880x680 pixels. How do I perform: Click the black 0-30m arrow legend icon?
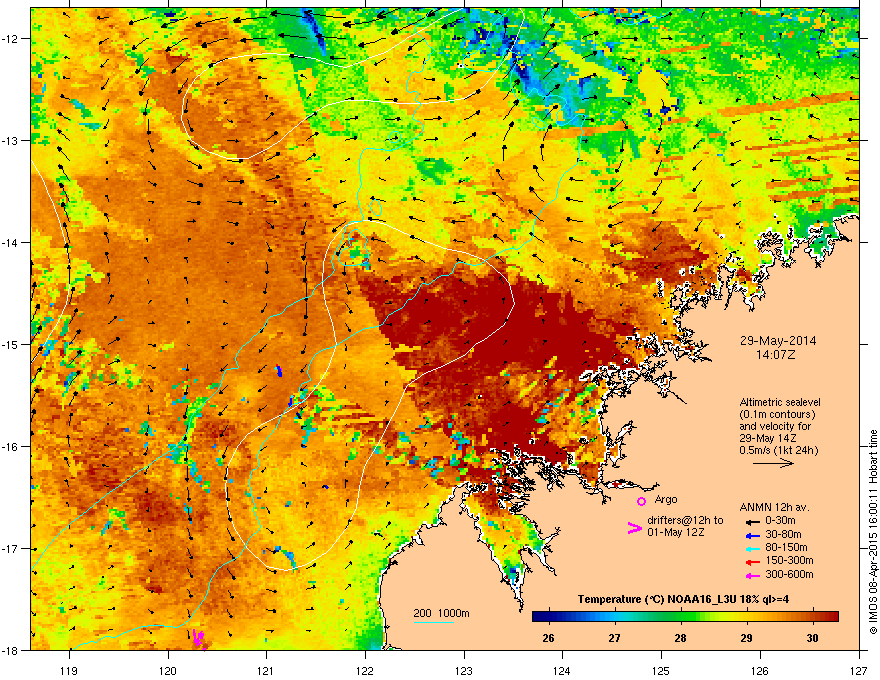pyautogui.click(x=752, y=521)
